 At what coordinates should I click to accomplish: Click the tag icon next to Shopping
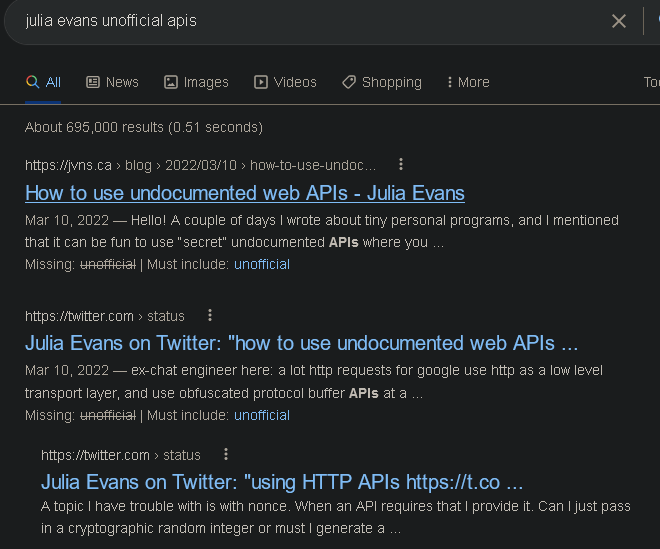349,82
